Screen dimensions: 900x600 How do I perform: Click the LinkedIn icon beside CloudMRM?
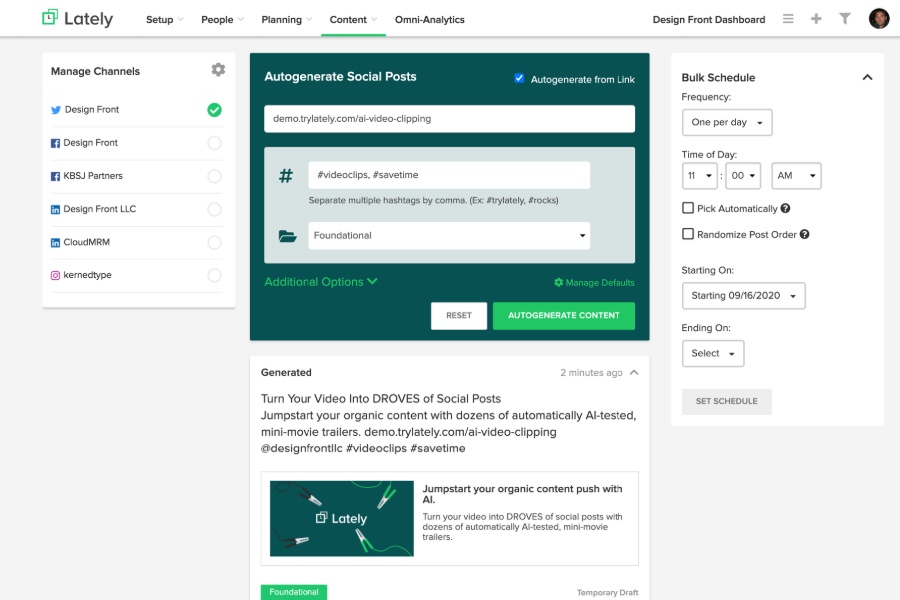pos(55,243)
